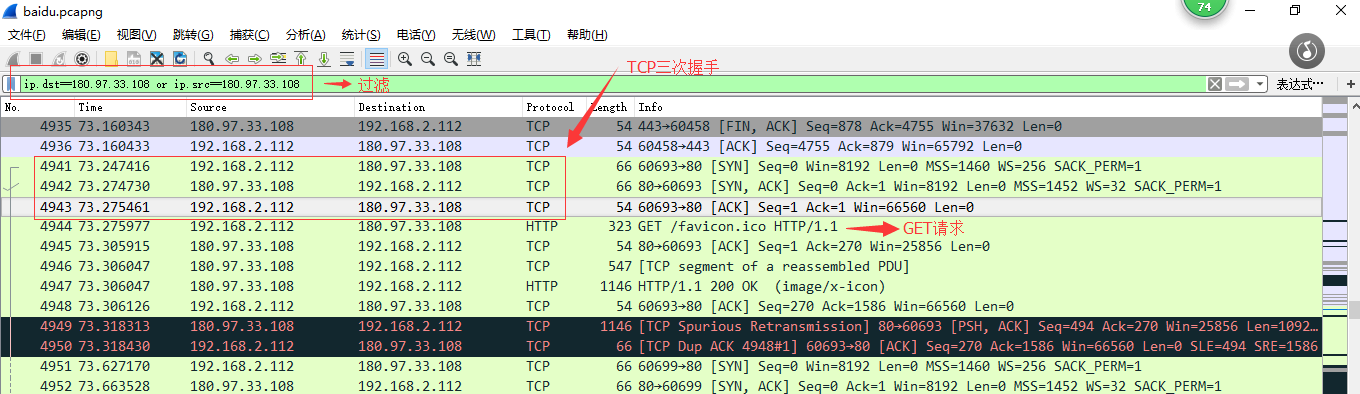1360x394 pixels.
Task: Clear the display filter with X button
Action: pyautogui.click(x=1215, y=84)
